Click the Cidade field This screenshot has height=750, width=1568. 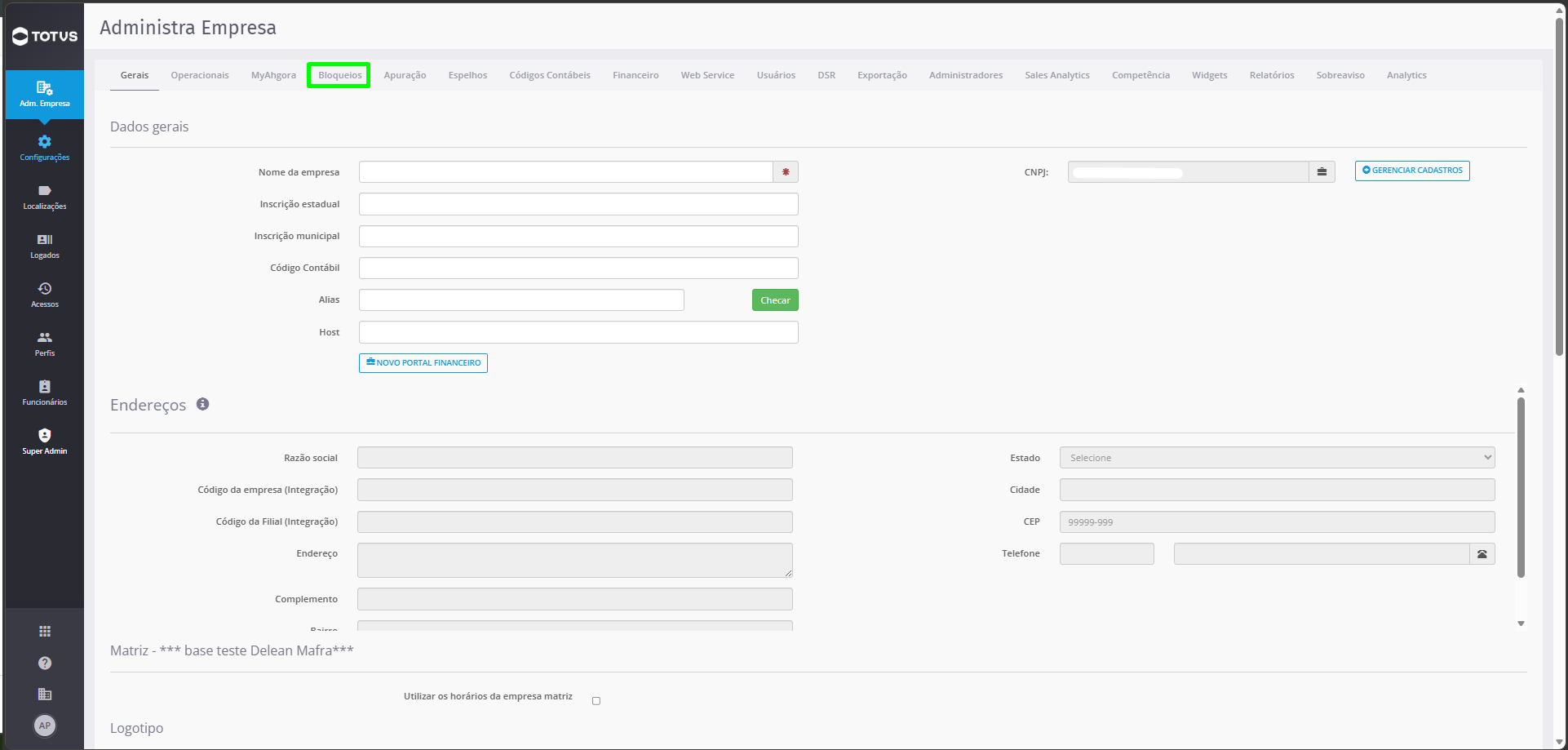[1278, 490]
